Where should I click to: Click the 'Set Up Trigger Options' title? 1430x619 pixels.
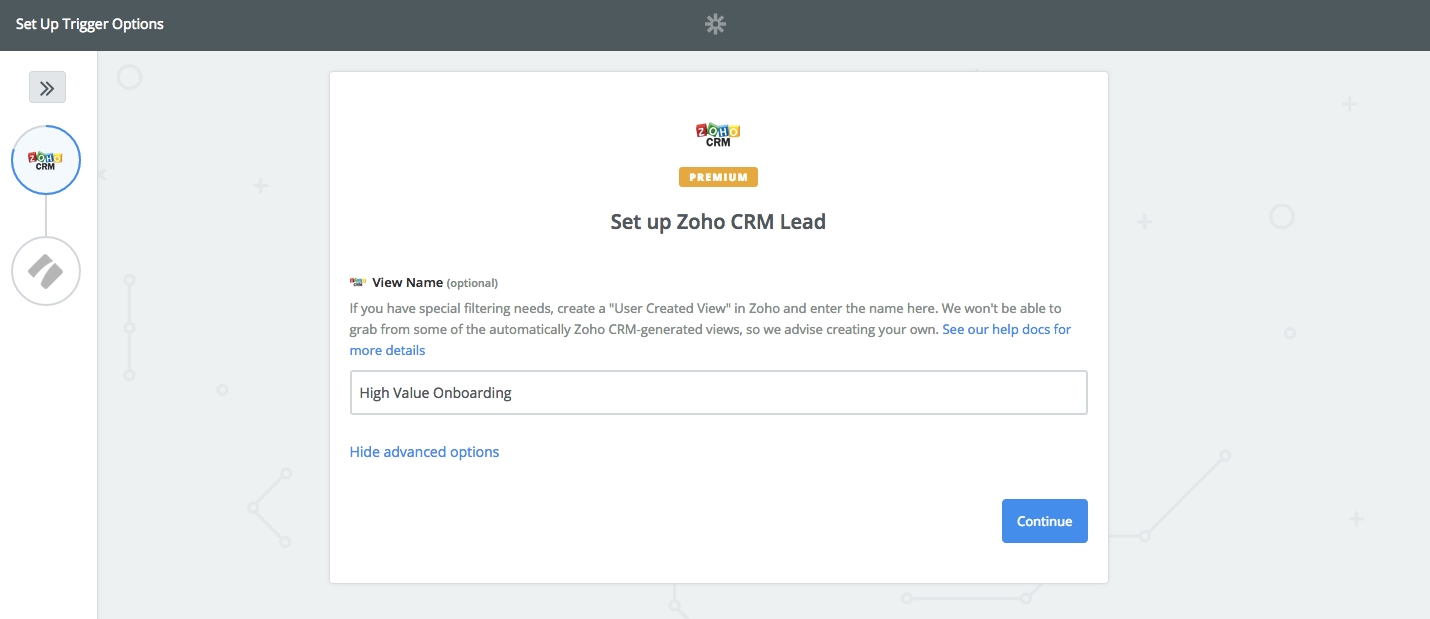click(90, 24)
